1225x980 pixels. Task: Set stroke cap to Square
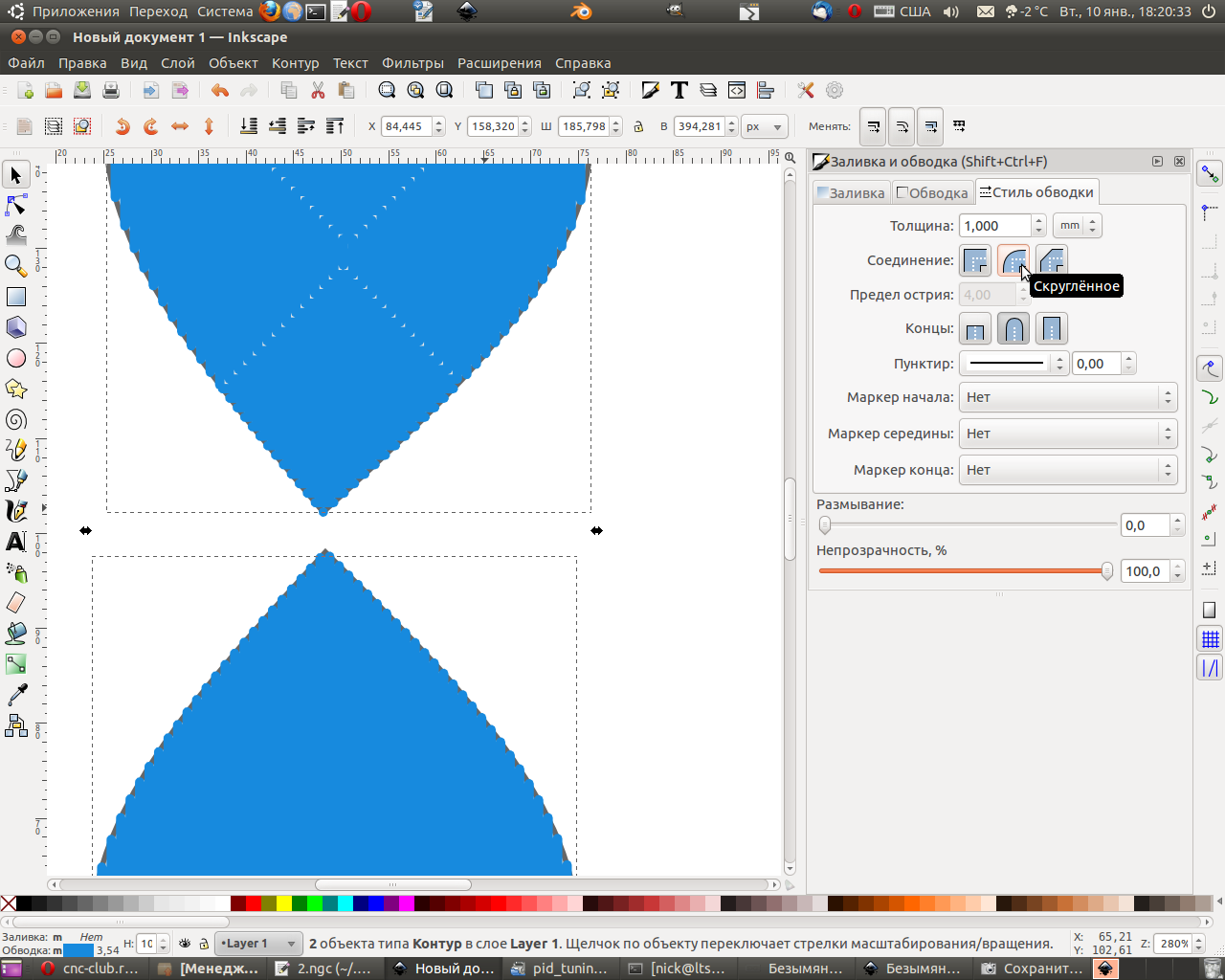tap(1052, 329)
